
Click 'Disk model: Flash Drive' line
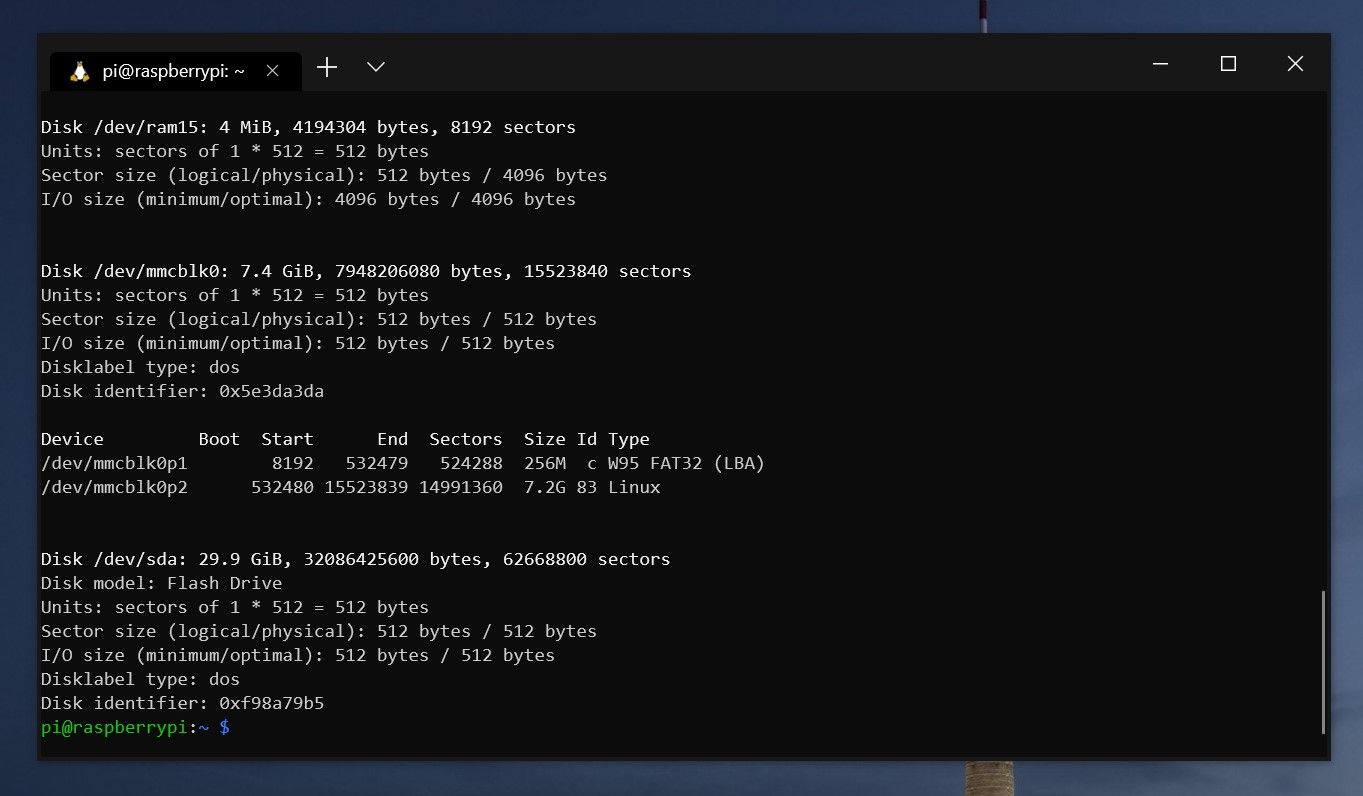pyautogui.click(x=161, y=583)
